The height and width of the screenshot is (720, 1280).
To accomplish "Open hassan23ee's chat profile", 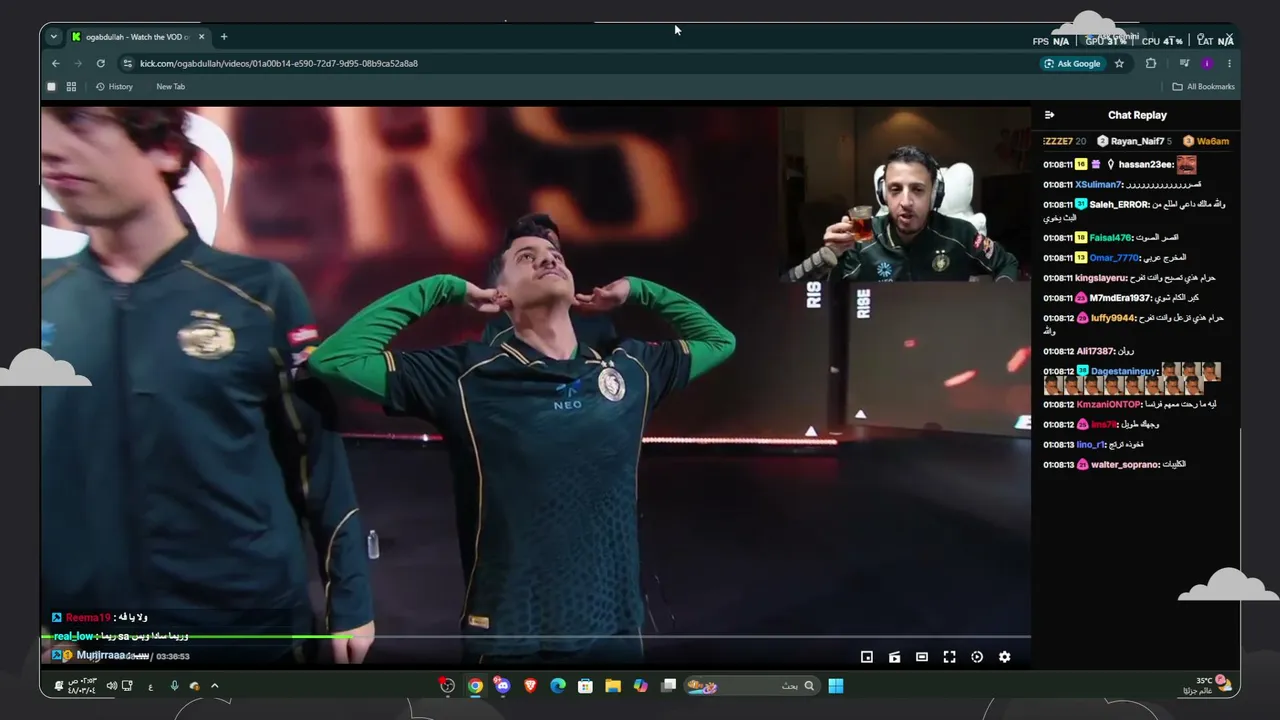I will pyautogui.click(x=1146, y=165).
